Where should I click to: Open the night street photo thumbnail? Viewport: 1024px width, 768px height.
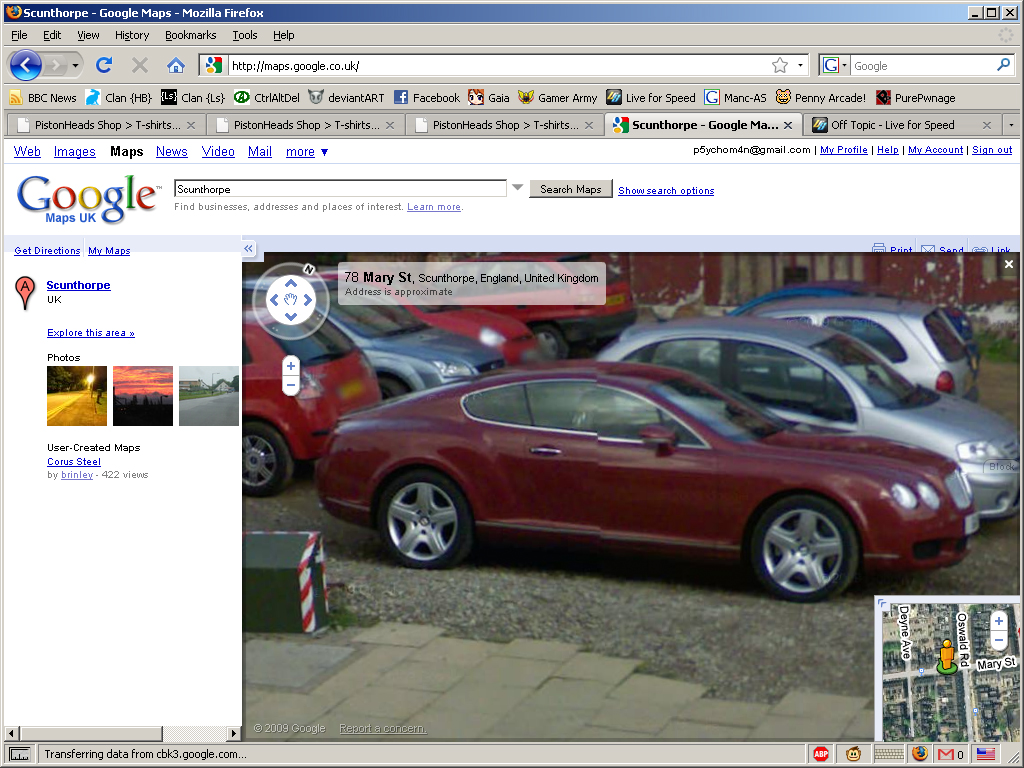[x=76, y=396]
